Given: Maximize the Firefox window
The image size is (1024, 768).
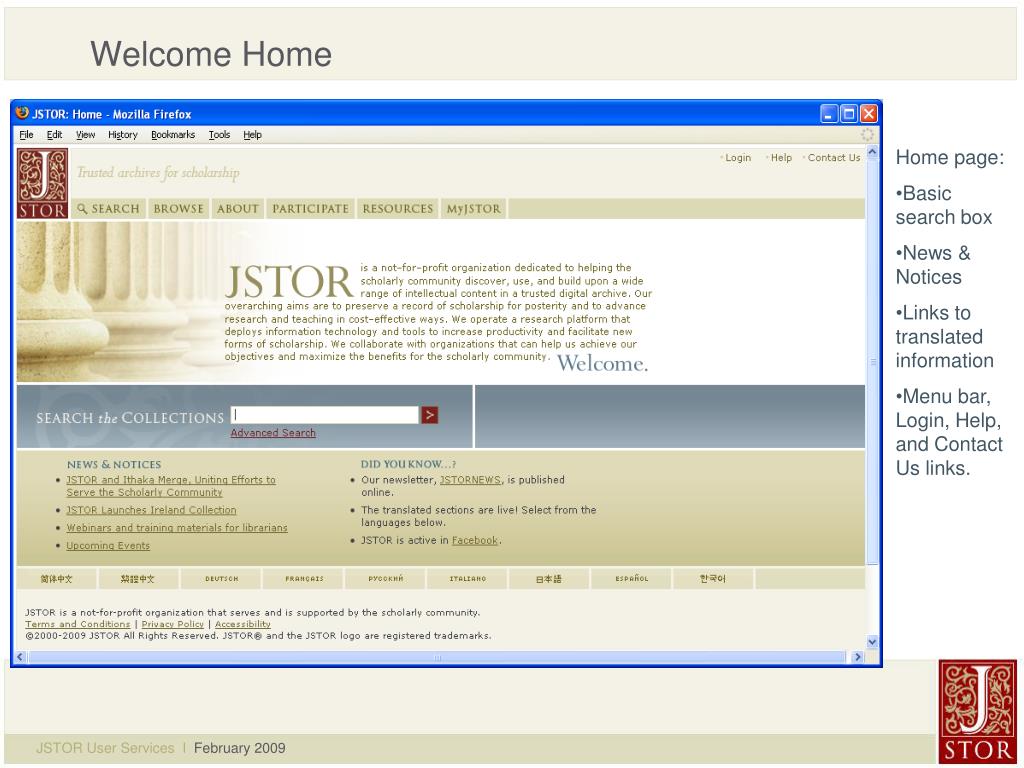Looking at the screenshot, I should (849, 114).
